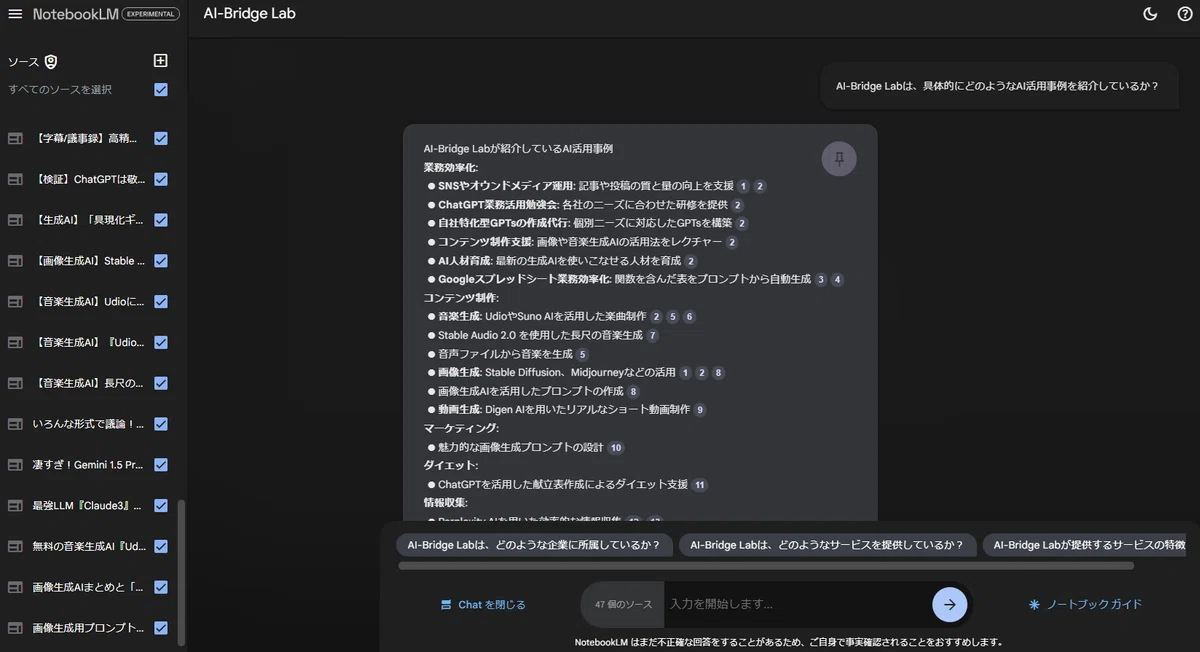The width and height of the screenshot is (1200, 652).
Task: Open citation 3 on Googleスプレッドシート line
Action: coord(821,280)
